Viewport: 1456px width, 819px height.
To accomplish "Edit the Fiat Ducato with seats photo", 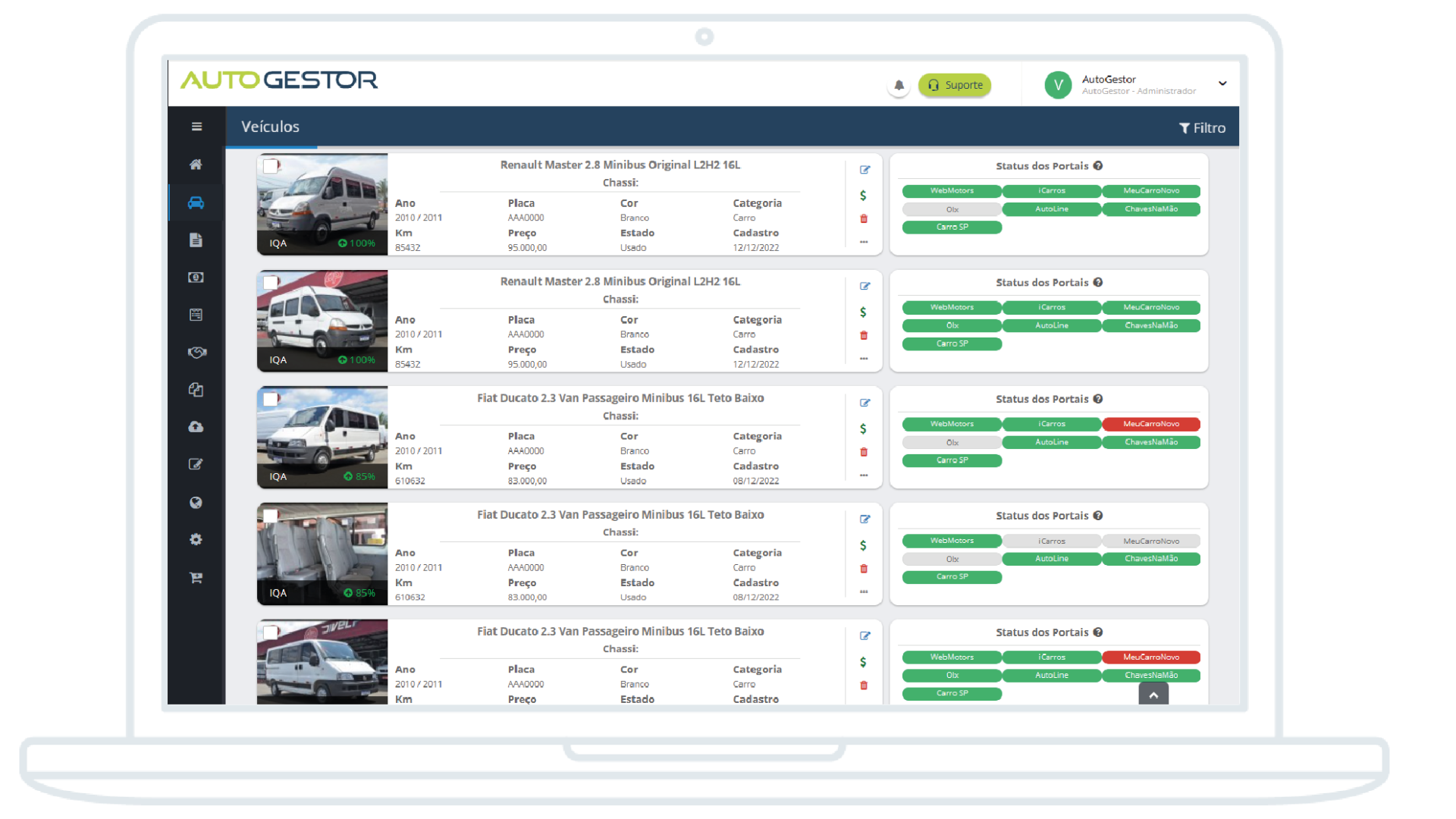I will point(864,519).
